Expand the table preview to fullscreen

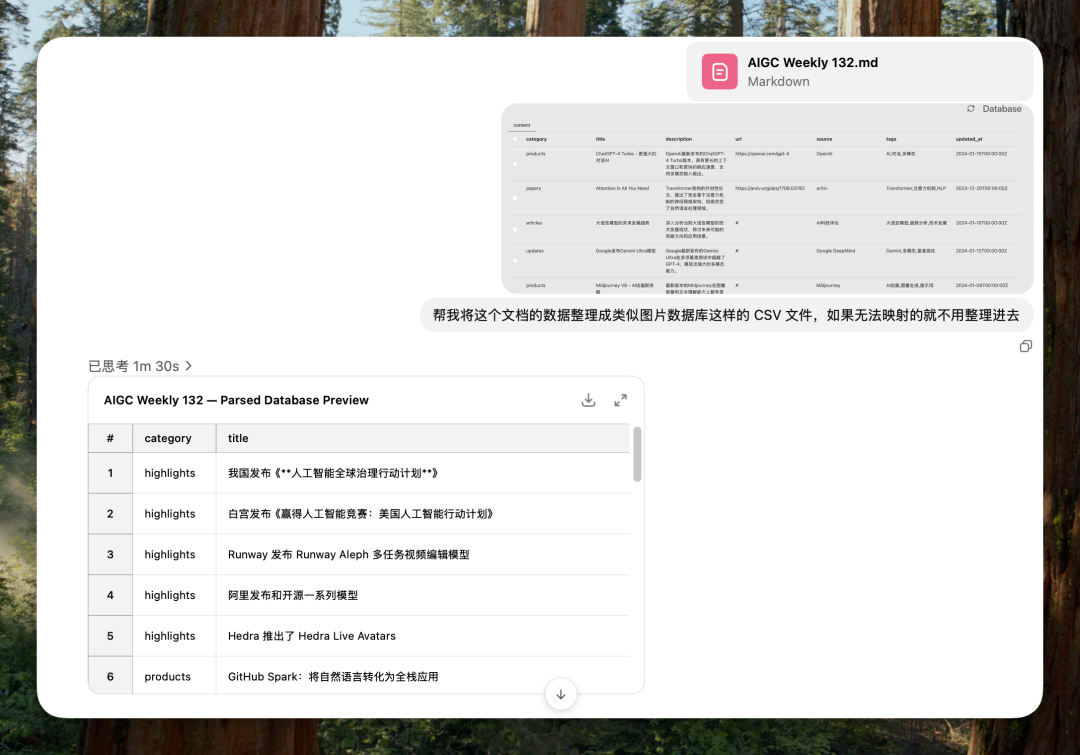click(621, 400)
